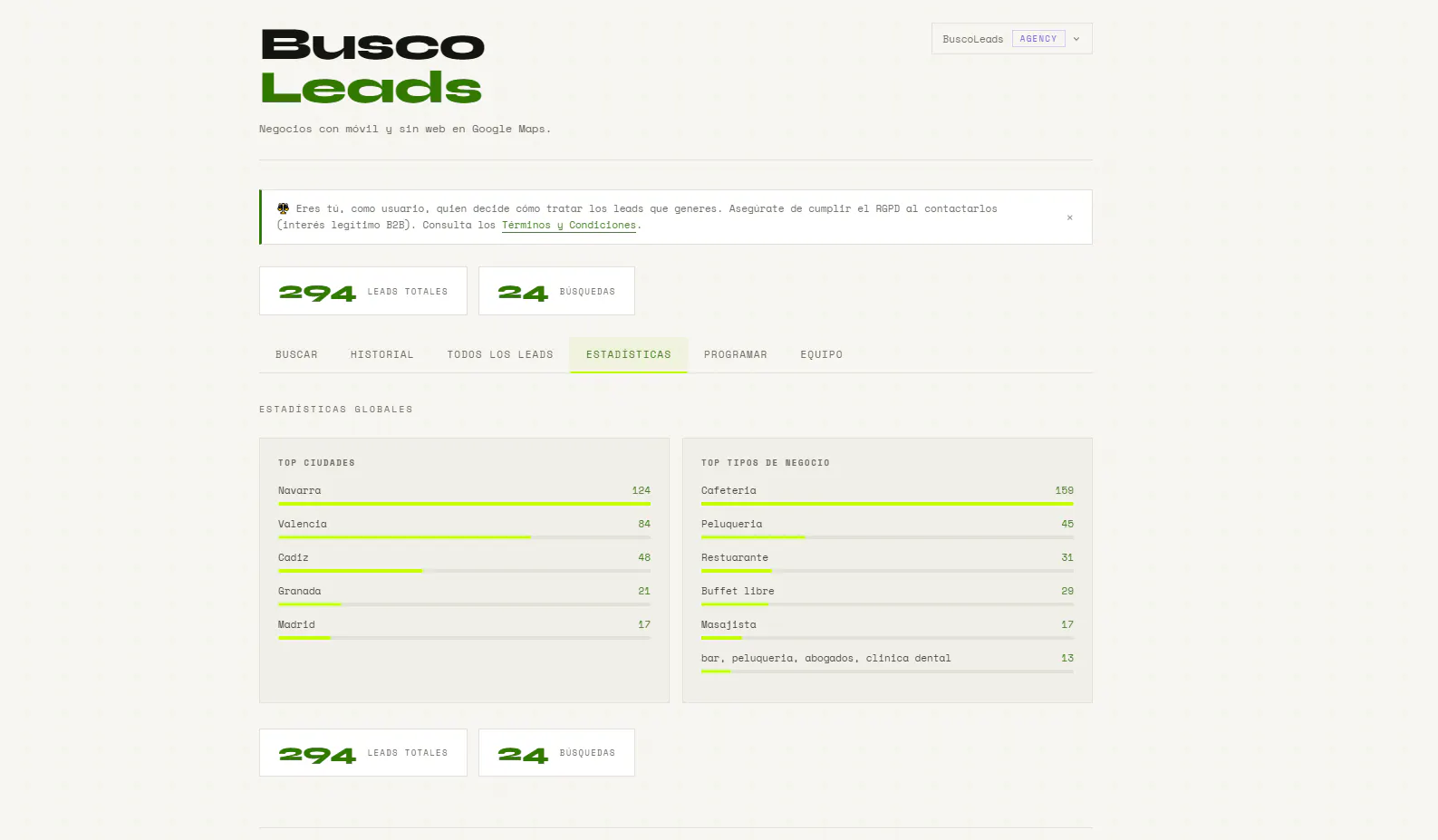Screen dimensions: 1438x840
Task: Click the top 24 Búsquedas card
Action: (556, 291)
